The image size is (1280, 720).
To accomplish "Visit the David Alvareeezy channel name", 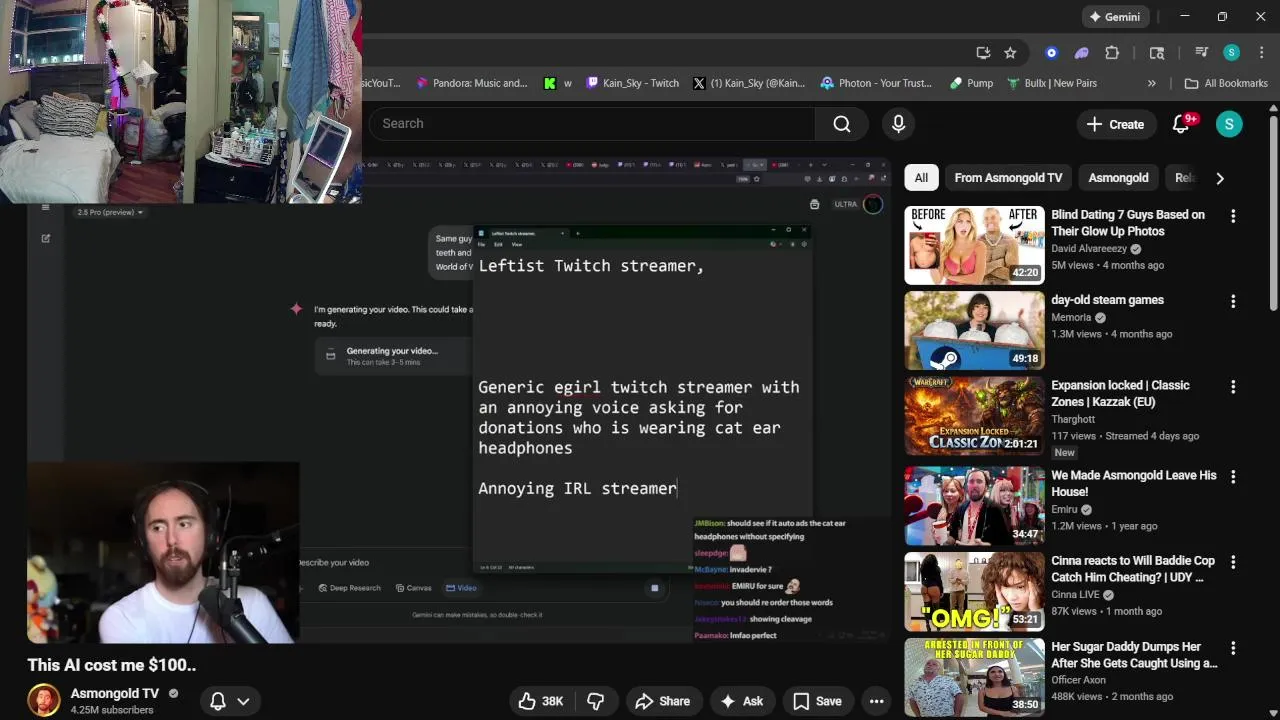I will click(1088, 249).
